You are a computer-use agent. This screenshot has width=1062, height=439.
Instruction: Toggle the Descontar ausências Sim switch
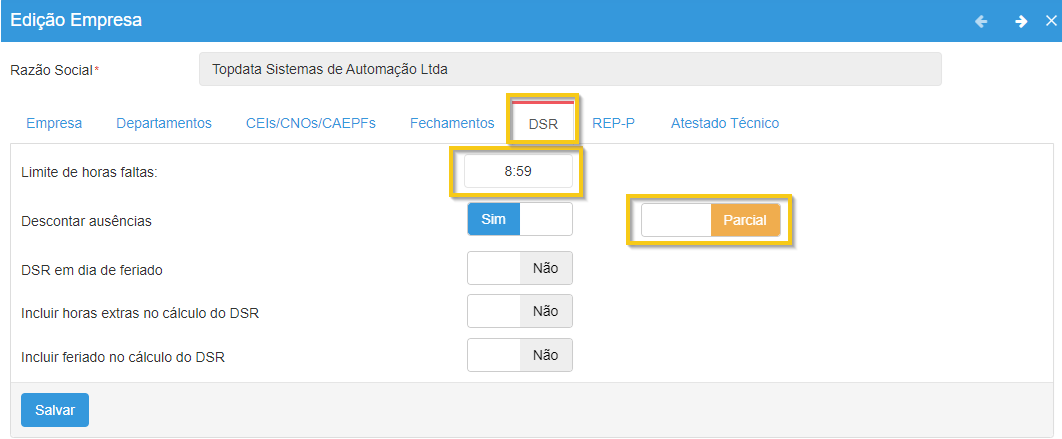[x=520, y=219]
